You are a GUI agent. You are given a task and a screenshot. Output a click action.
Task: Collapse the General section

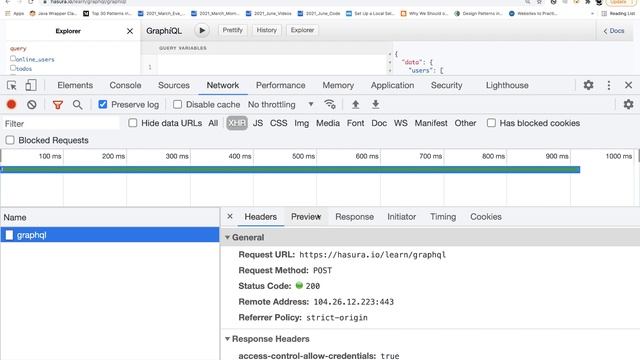[227, 238]
